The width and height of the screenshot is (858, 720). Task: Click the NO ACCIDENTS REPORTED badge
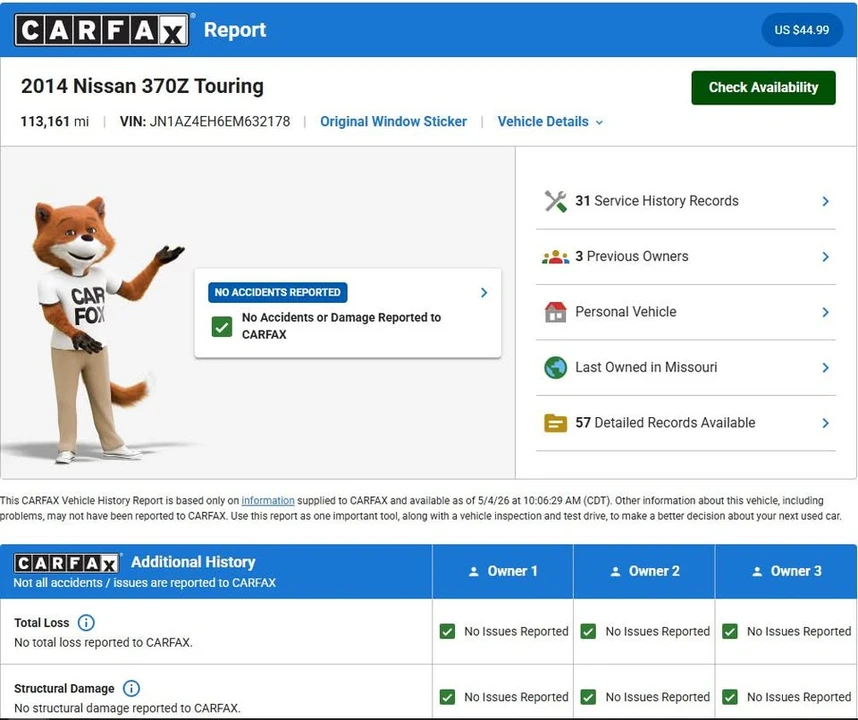click(x=277, y=292)
